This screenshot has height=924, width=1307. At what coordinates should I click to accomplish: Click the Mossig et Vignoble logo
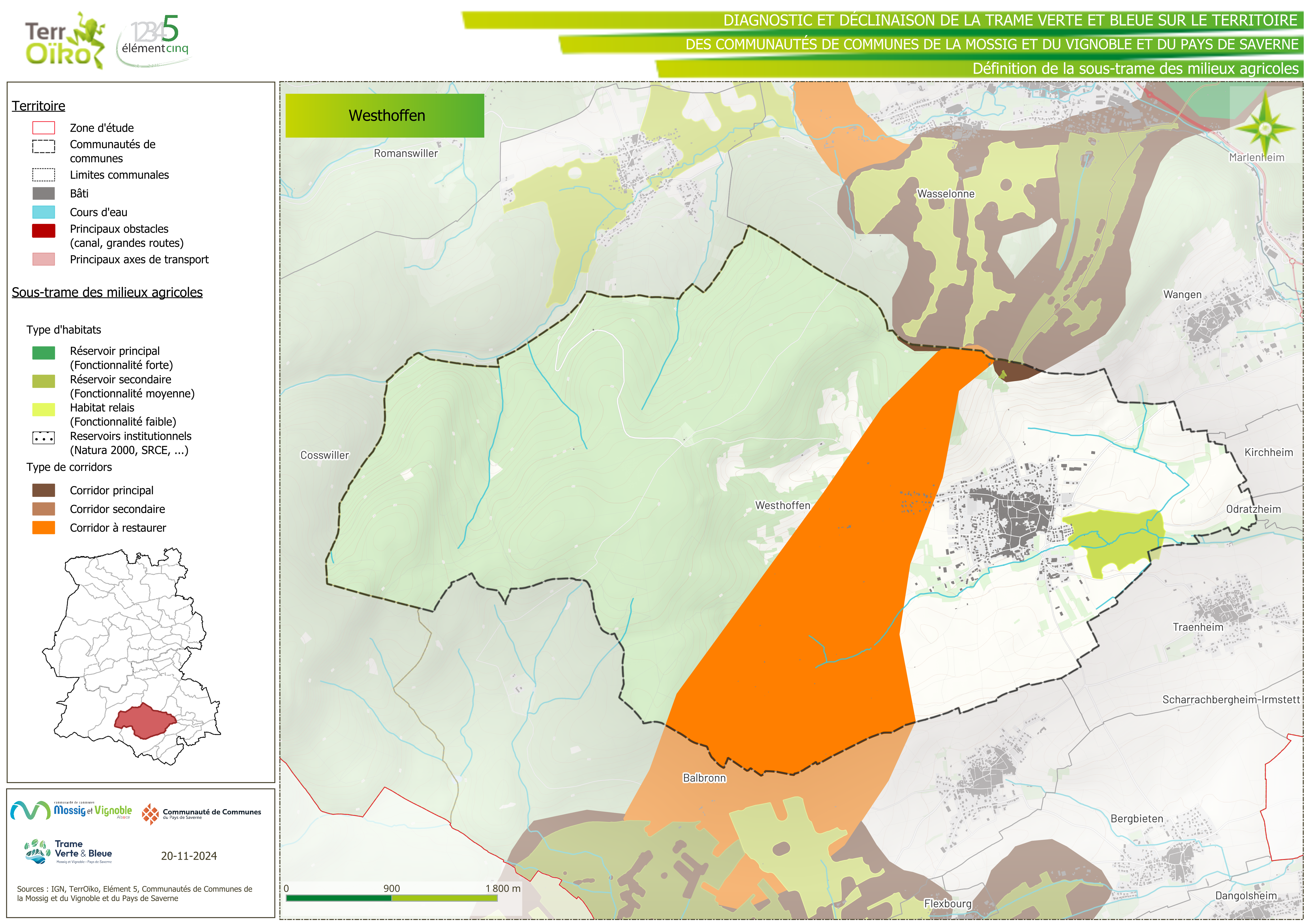71,810
